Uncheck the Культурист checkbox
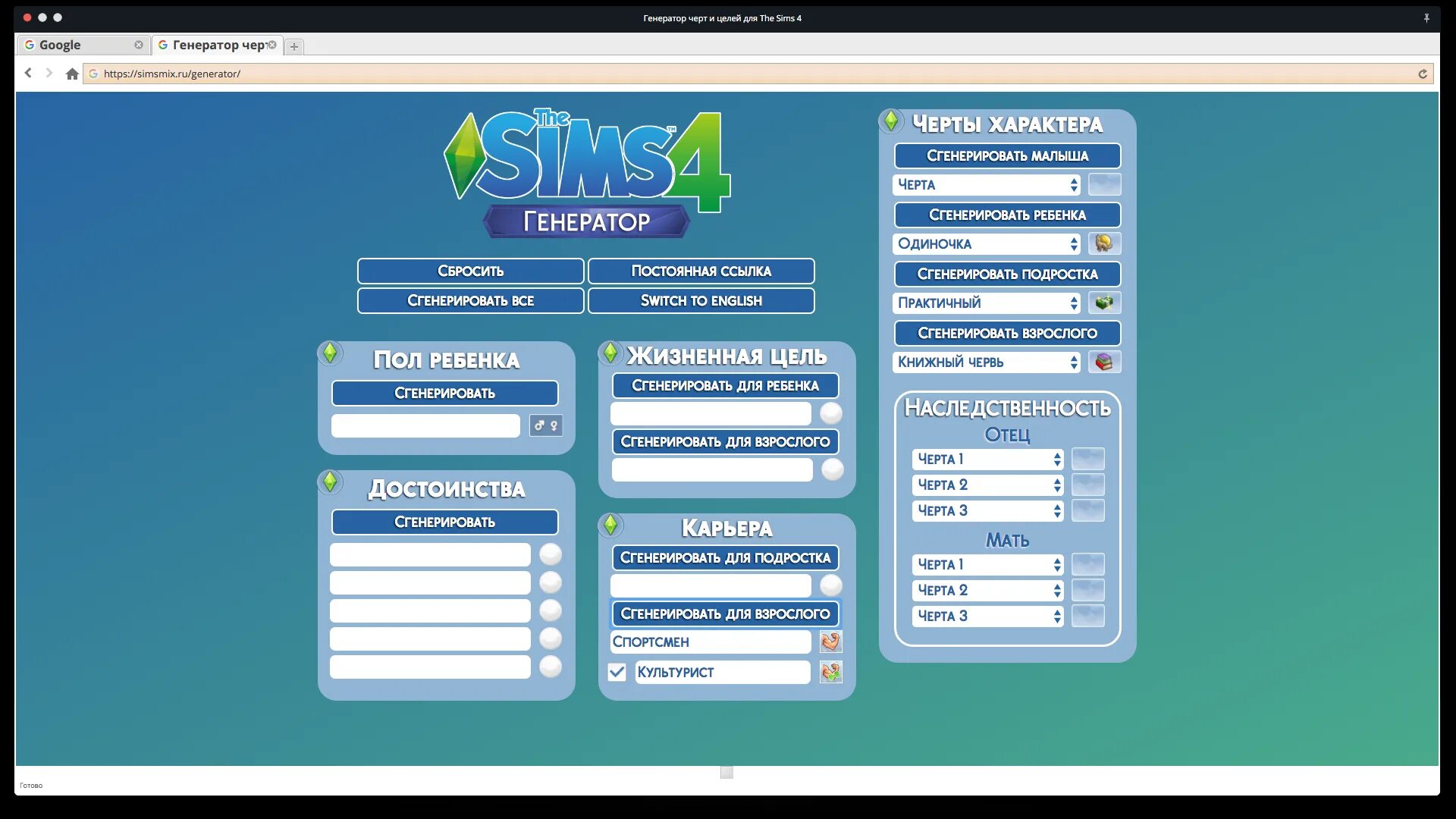The width and height of the screenshot is (1456, 819). tap(617, 672)
